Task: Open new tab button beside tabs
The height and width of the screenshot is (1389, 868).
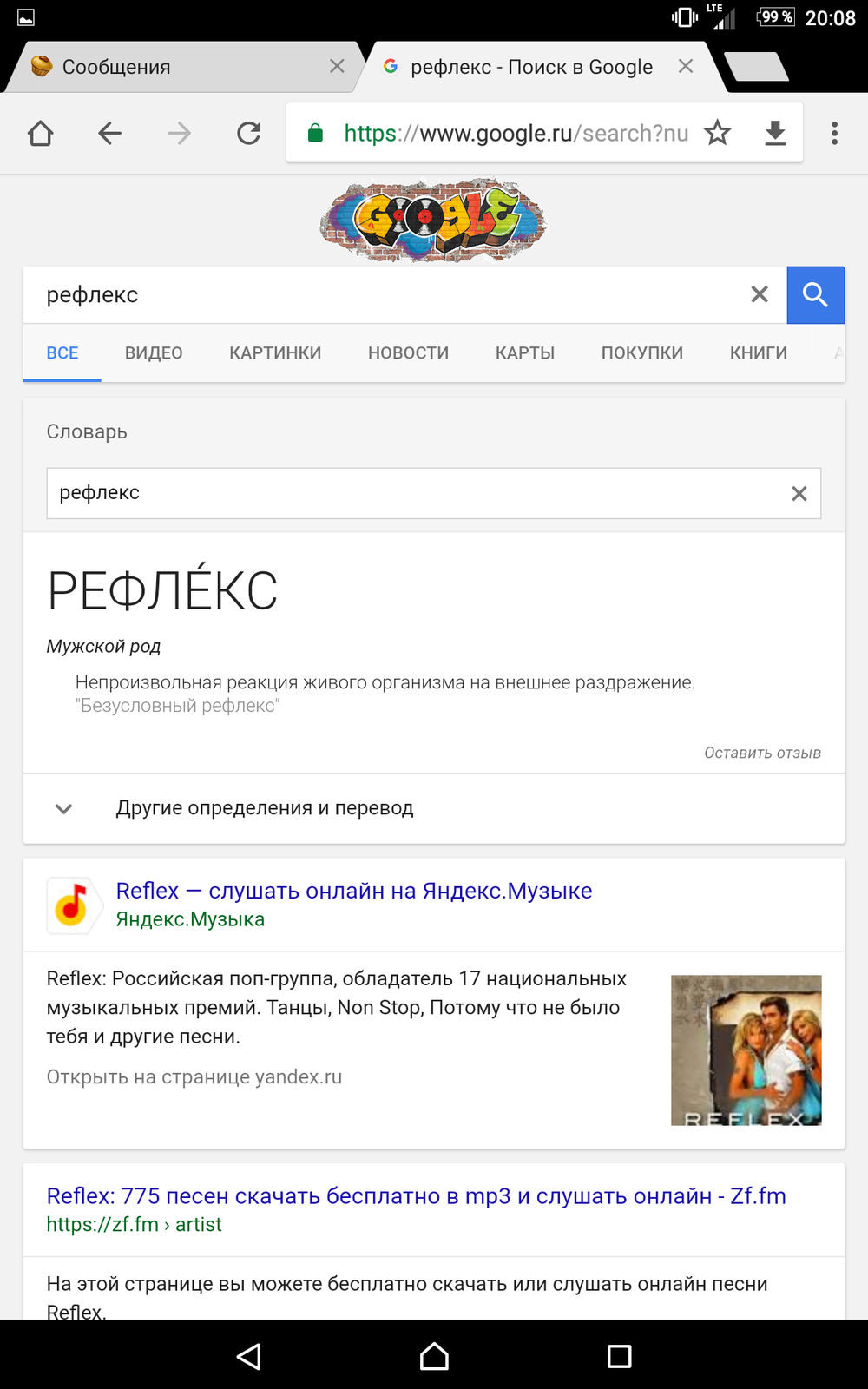Action: tap(755, 67)
